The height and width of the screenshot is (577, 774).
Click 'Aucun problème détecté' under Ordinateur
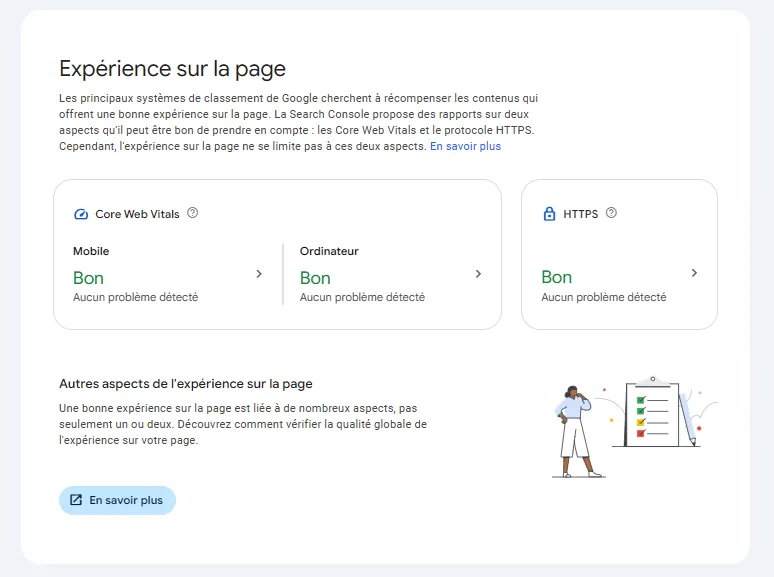tap(362, 297)
